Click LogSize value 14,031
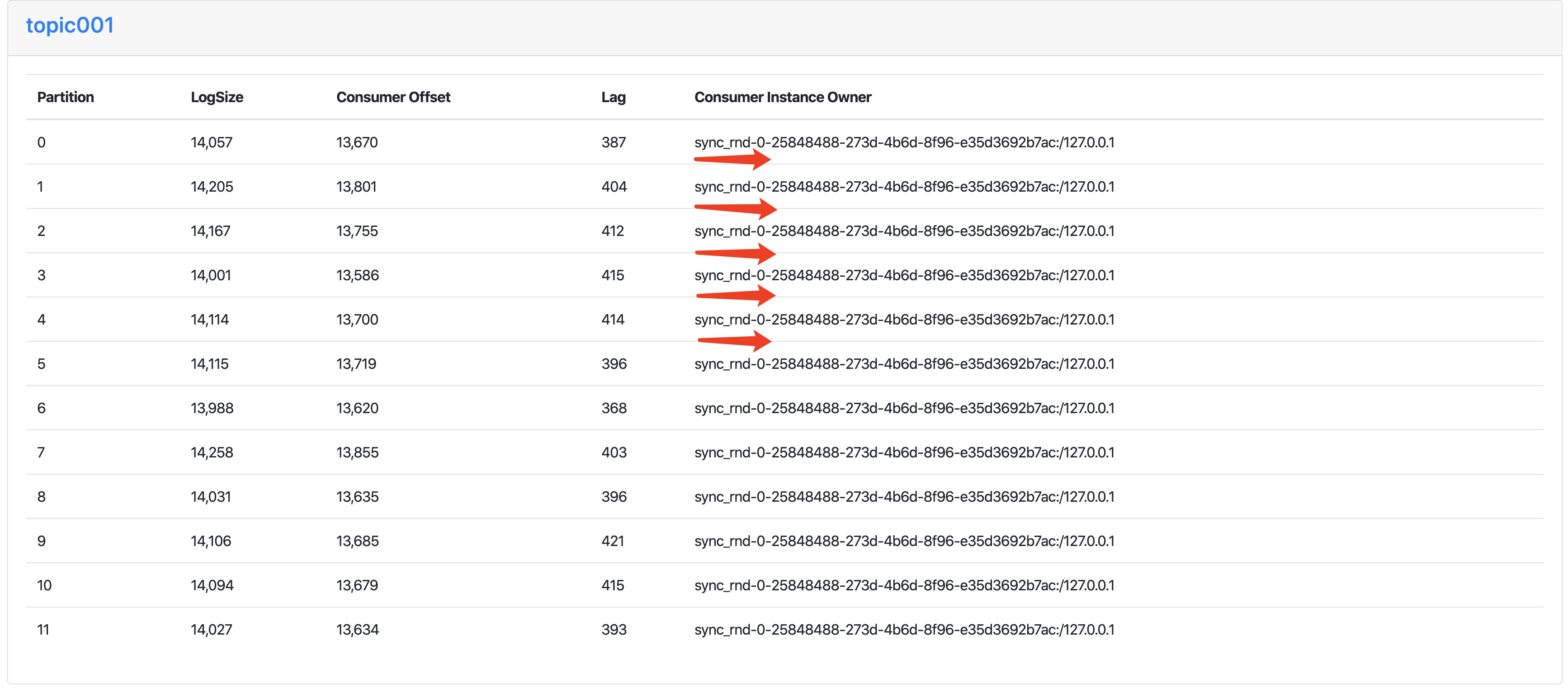The width and height of the screenshot is (1568, 697). point(211,497)
